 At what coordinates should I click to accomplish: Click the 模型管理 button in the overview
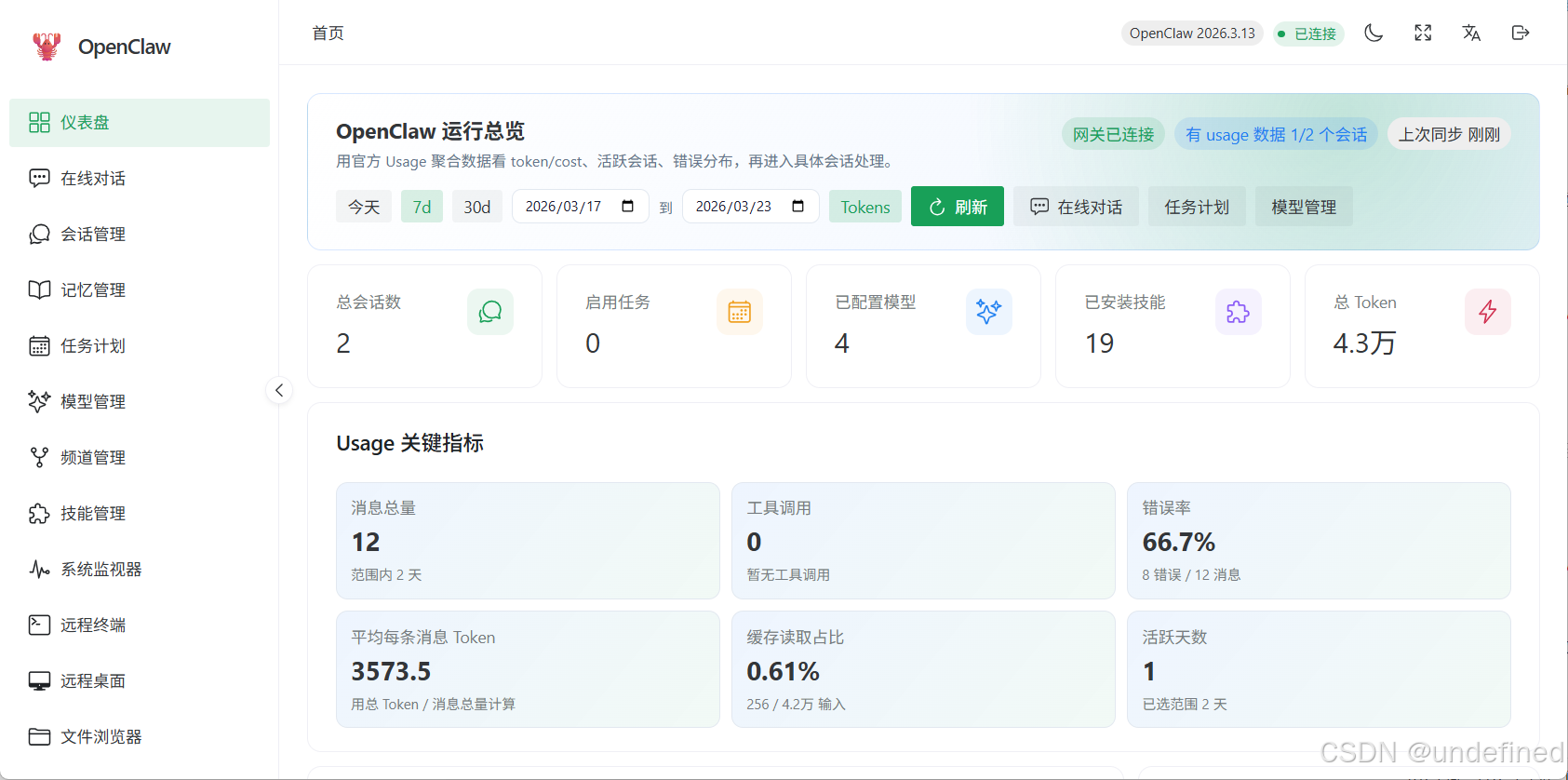point(1304,207)
